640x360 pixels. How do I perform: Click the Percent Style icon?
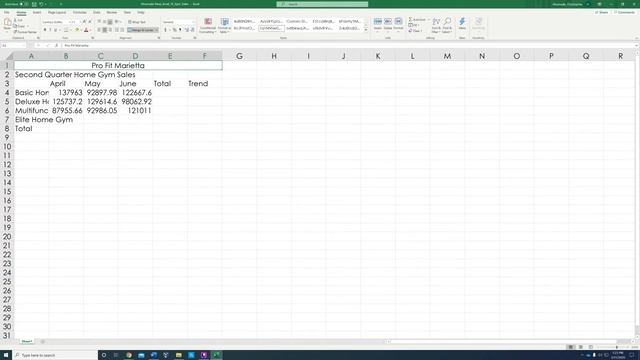pos(175,30)
